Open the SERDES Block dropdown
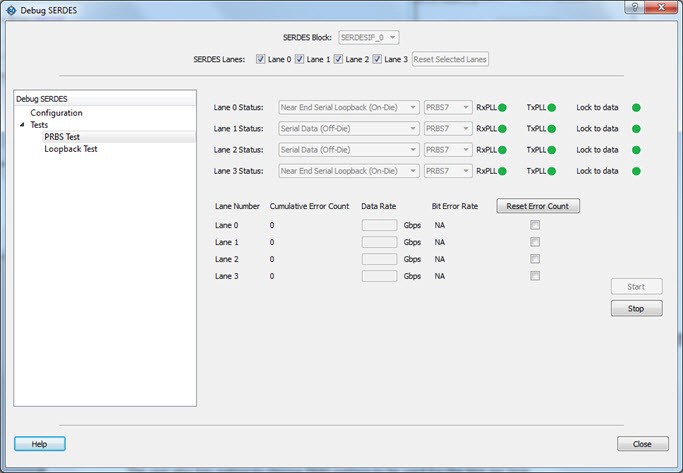Viewport: 683px width, 473px height. tap(370, 37)
